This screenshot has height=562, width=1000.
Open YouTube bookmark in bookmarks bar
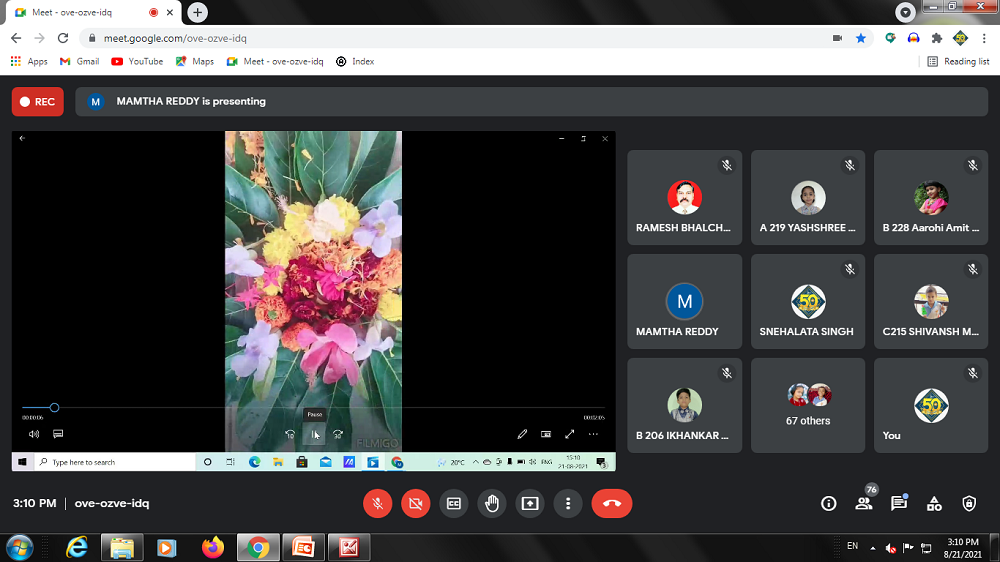click(x=137, y=61)
